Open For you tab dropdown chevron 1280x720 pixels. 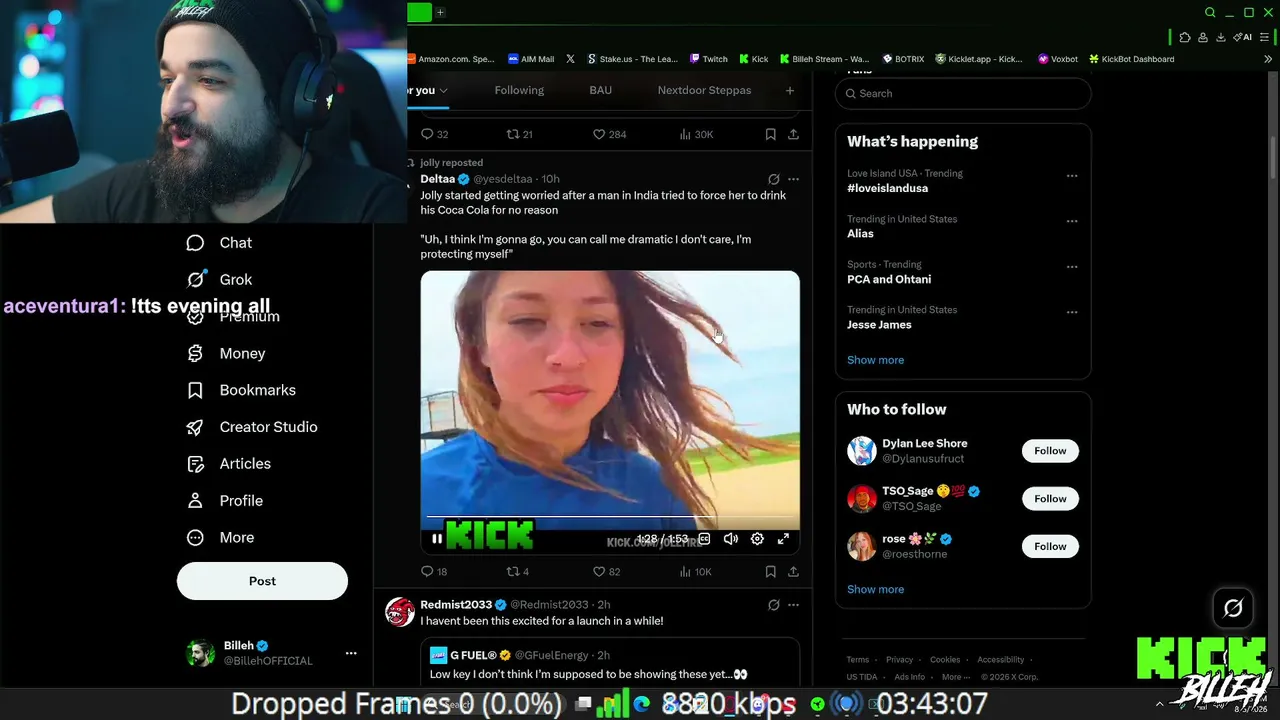coord(443,90)
